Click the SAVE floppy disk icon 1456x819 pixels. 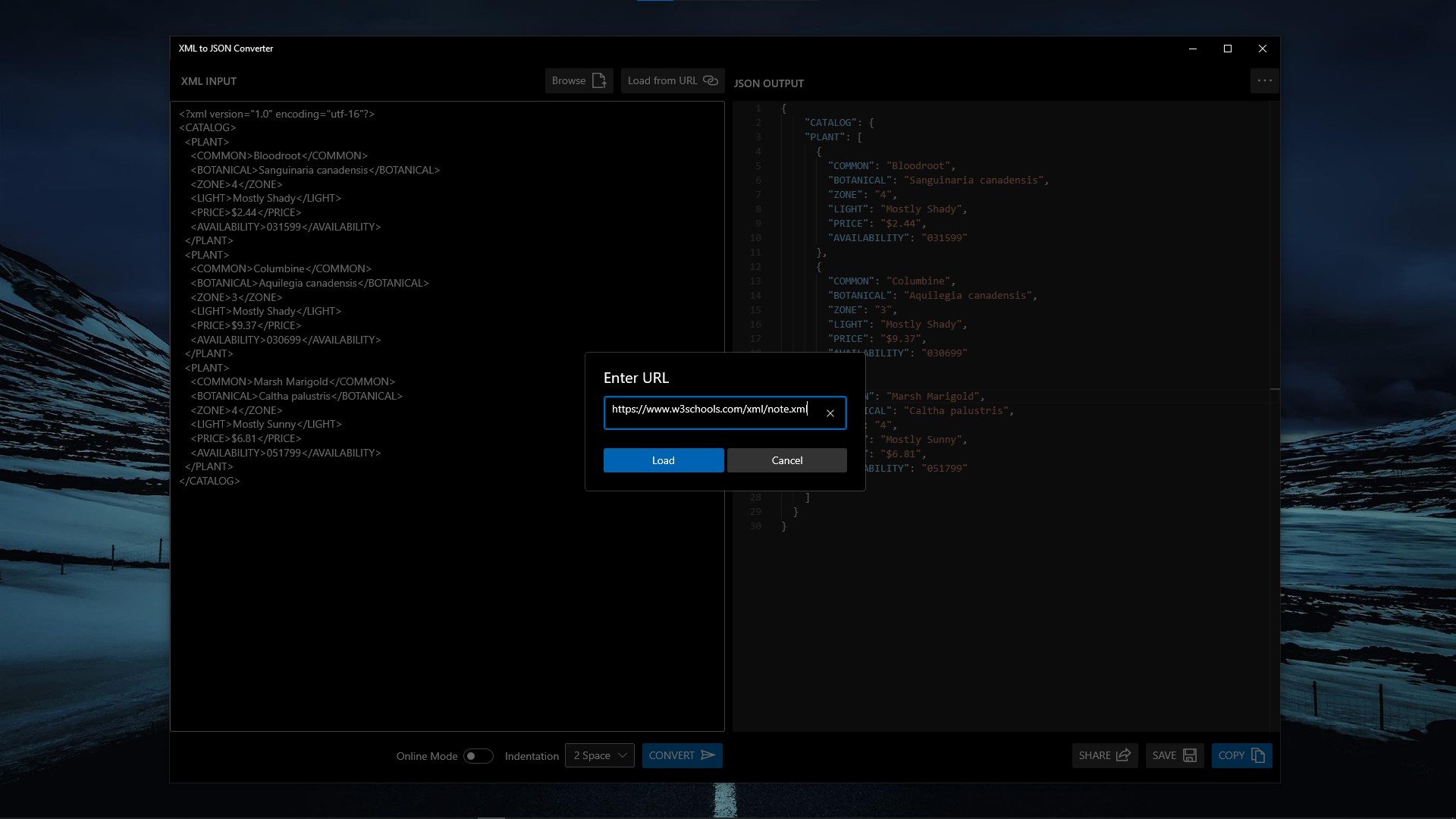(x=1190, y=755)
